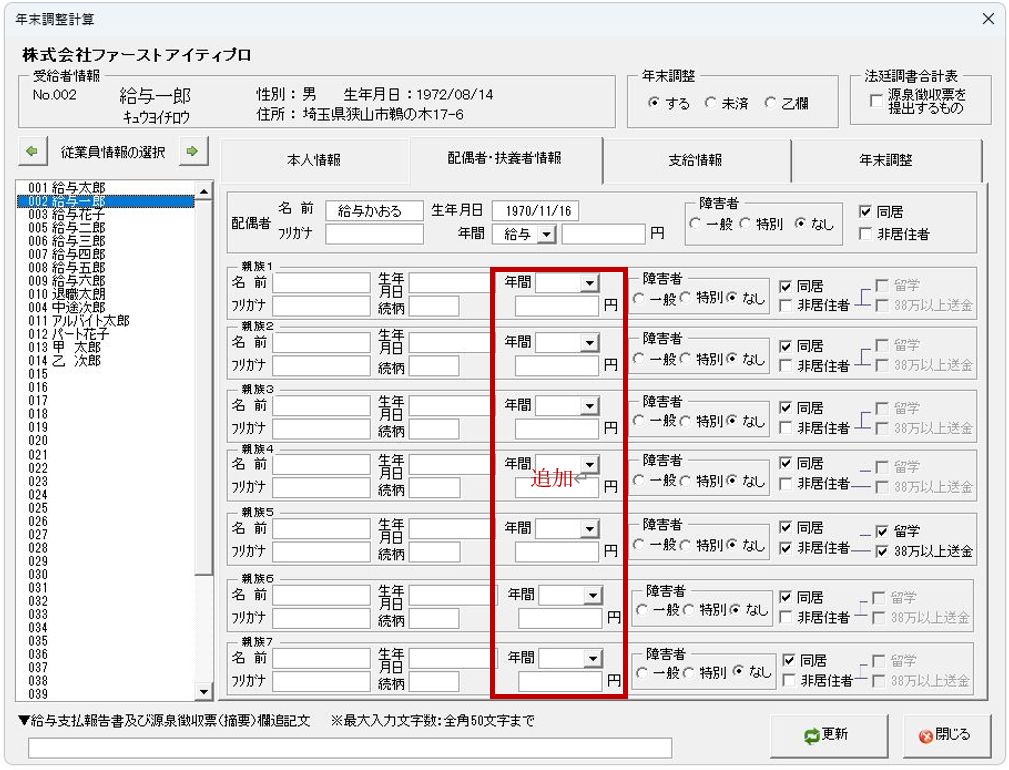Close the 年末調整計算 window with X
1009x770 pixels.
click(988, 19)
